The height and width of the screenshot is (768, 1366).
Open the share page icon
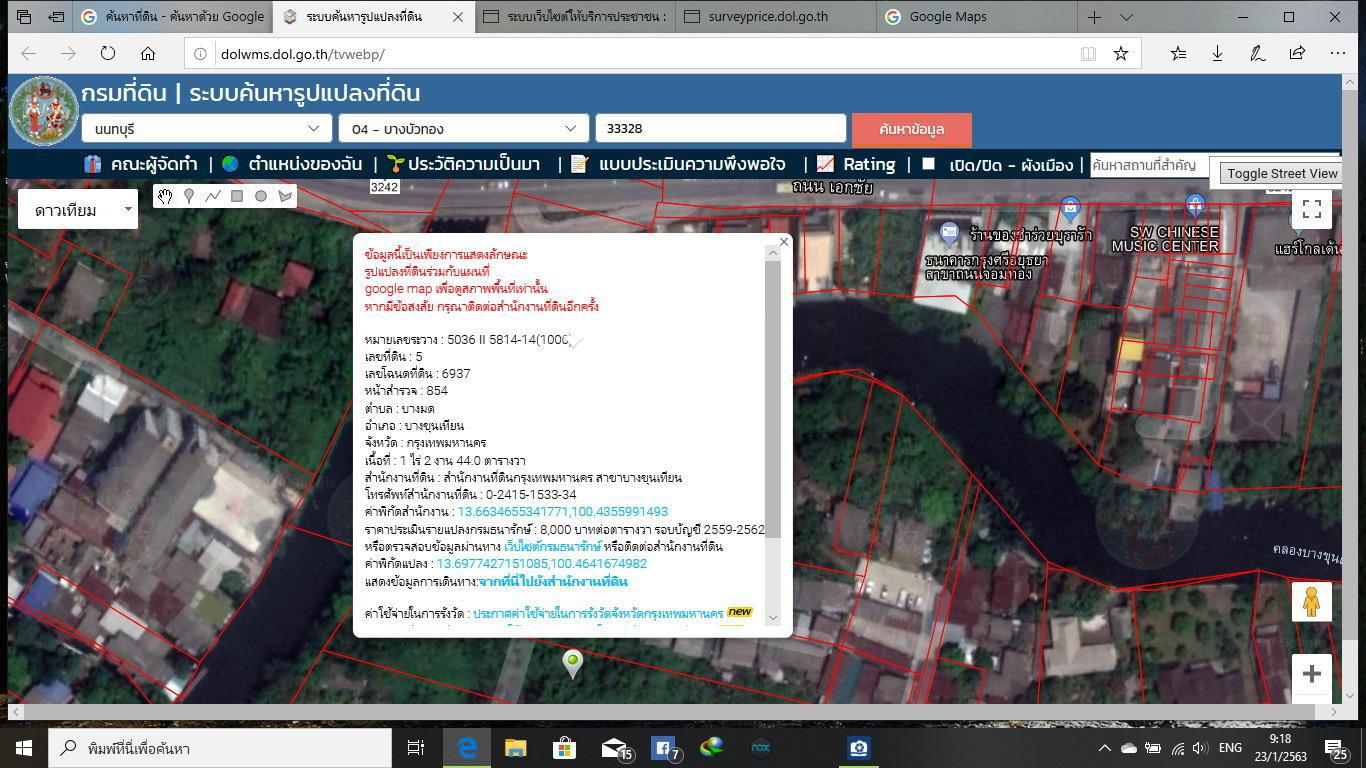pyautogui.click(x=1297, y=54)
